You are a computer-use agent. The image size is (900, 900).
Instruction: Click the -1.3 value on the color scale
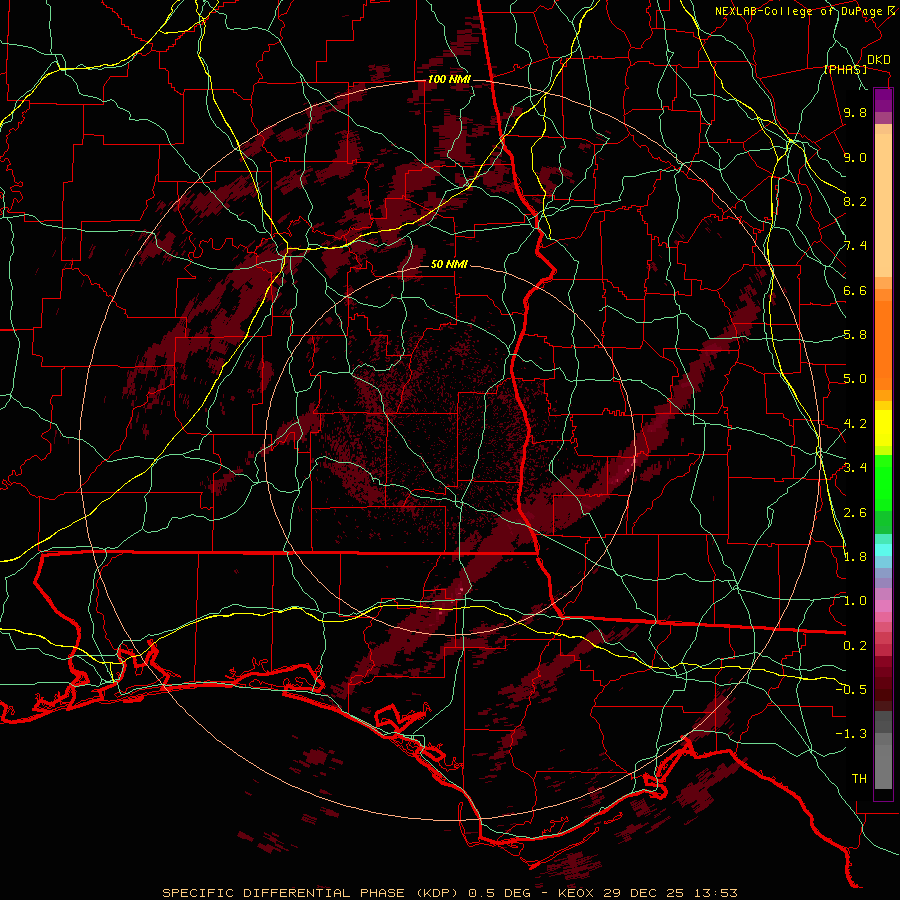pyautogui.click(x=851, y=734)
